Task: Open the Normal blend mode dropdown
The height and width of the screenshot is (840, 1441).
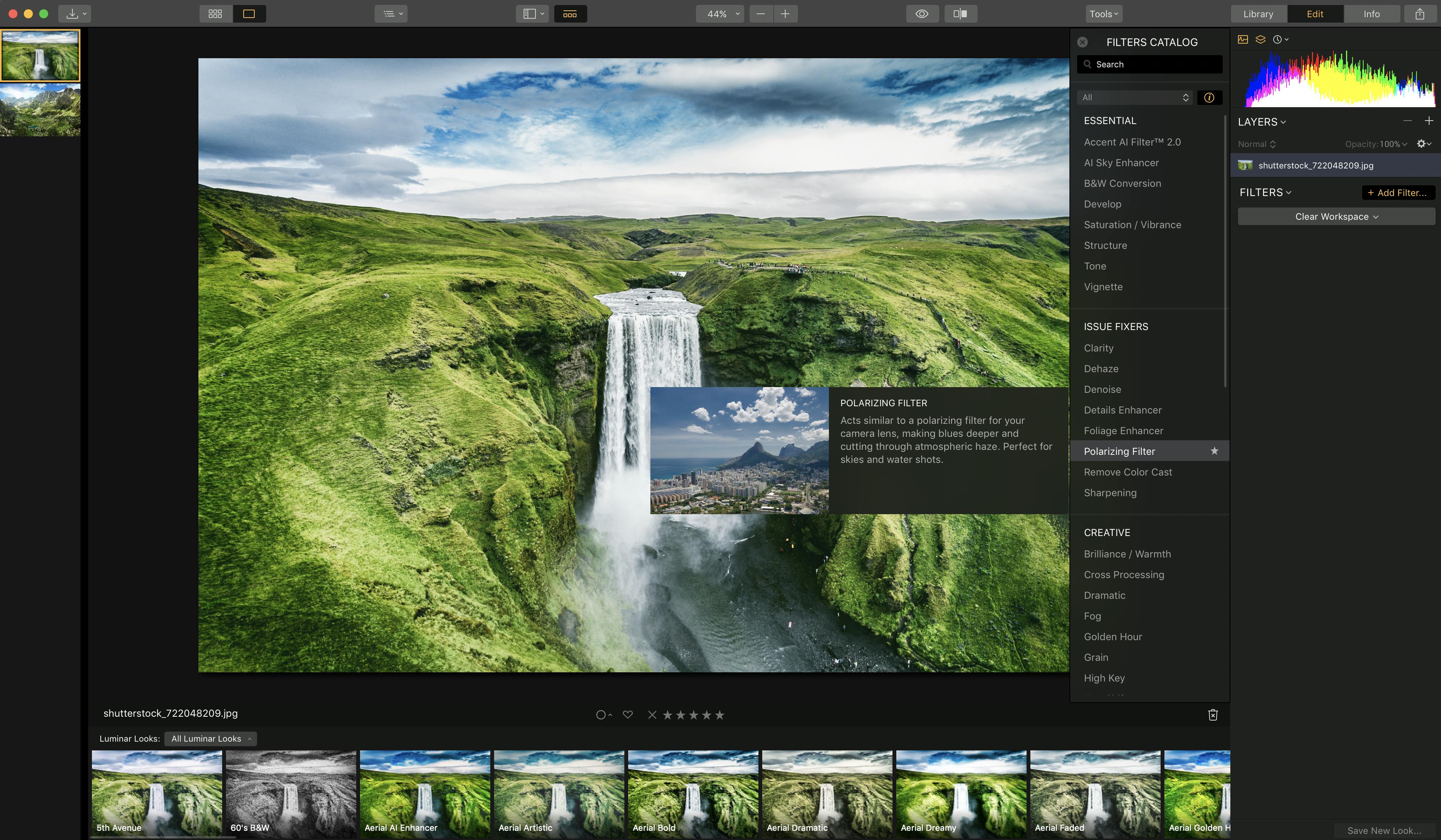Action: (1257, 144)
